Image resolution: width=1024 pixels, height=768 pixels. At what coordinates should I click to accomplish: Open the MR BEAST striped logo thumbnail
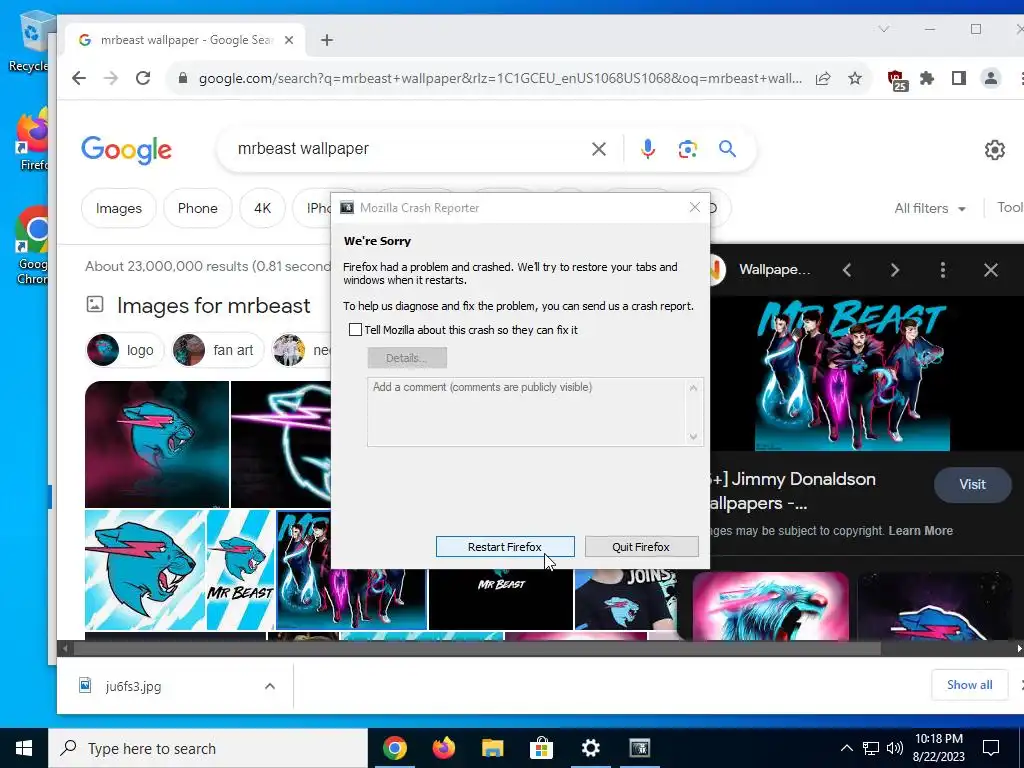[240, 569]
